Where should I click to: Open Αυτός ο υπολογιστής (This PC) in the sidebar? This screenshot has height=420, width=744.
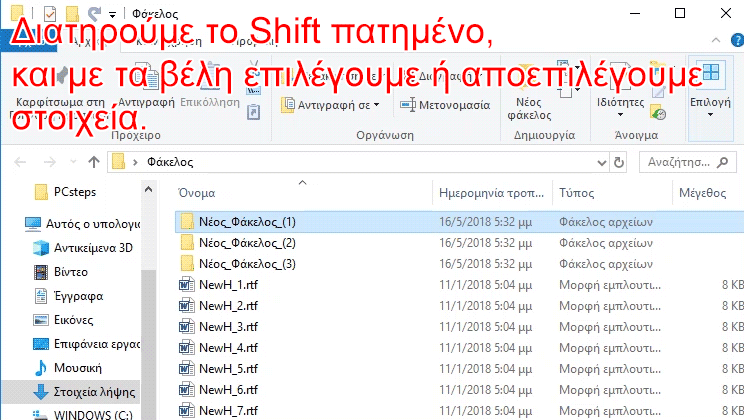pos(83,224)
